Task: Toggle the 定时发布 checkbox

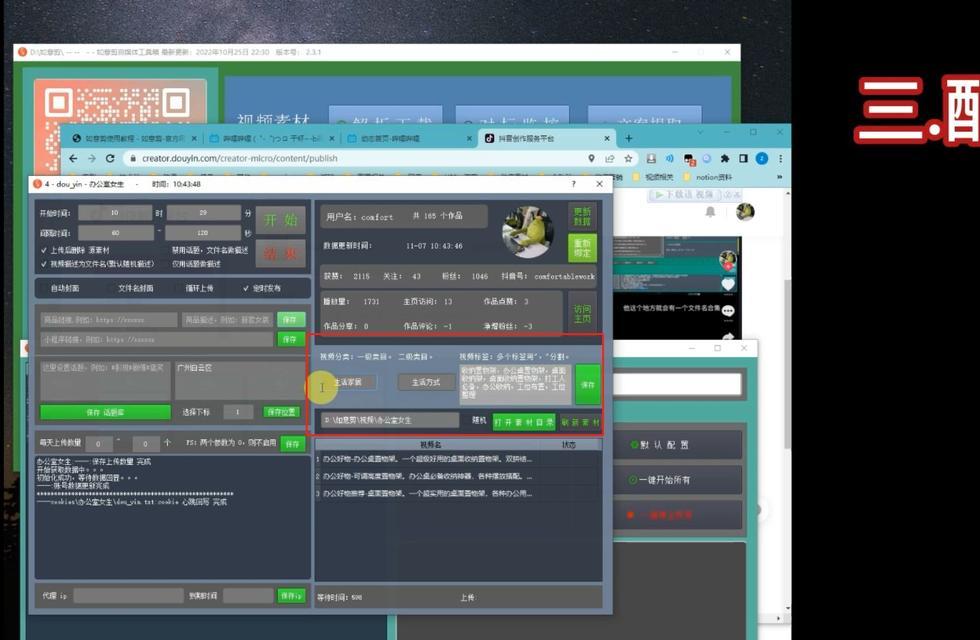Action: [x=262, y=288]
